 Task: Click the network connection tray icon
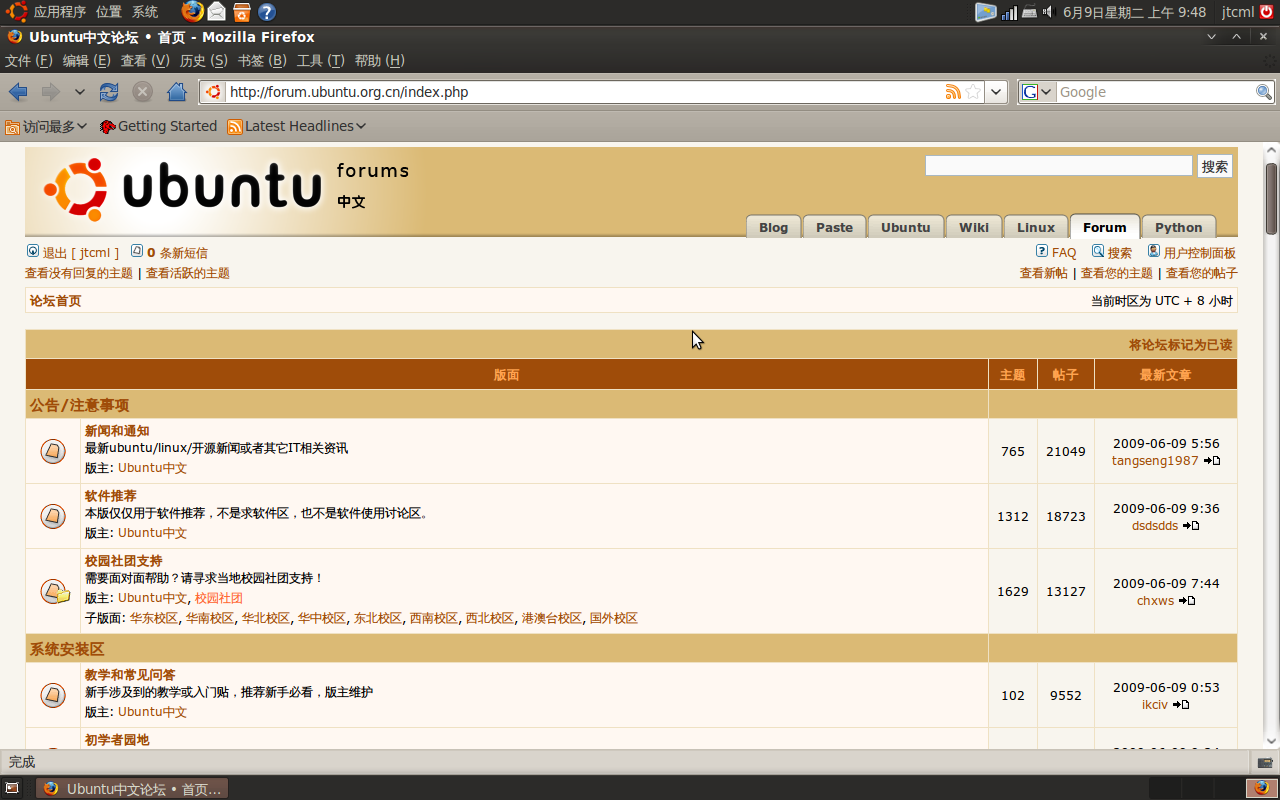click(1010, 12)
